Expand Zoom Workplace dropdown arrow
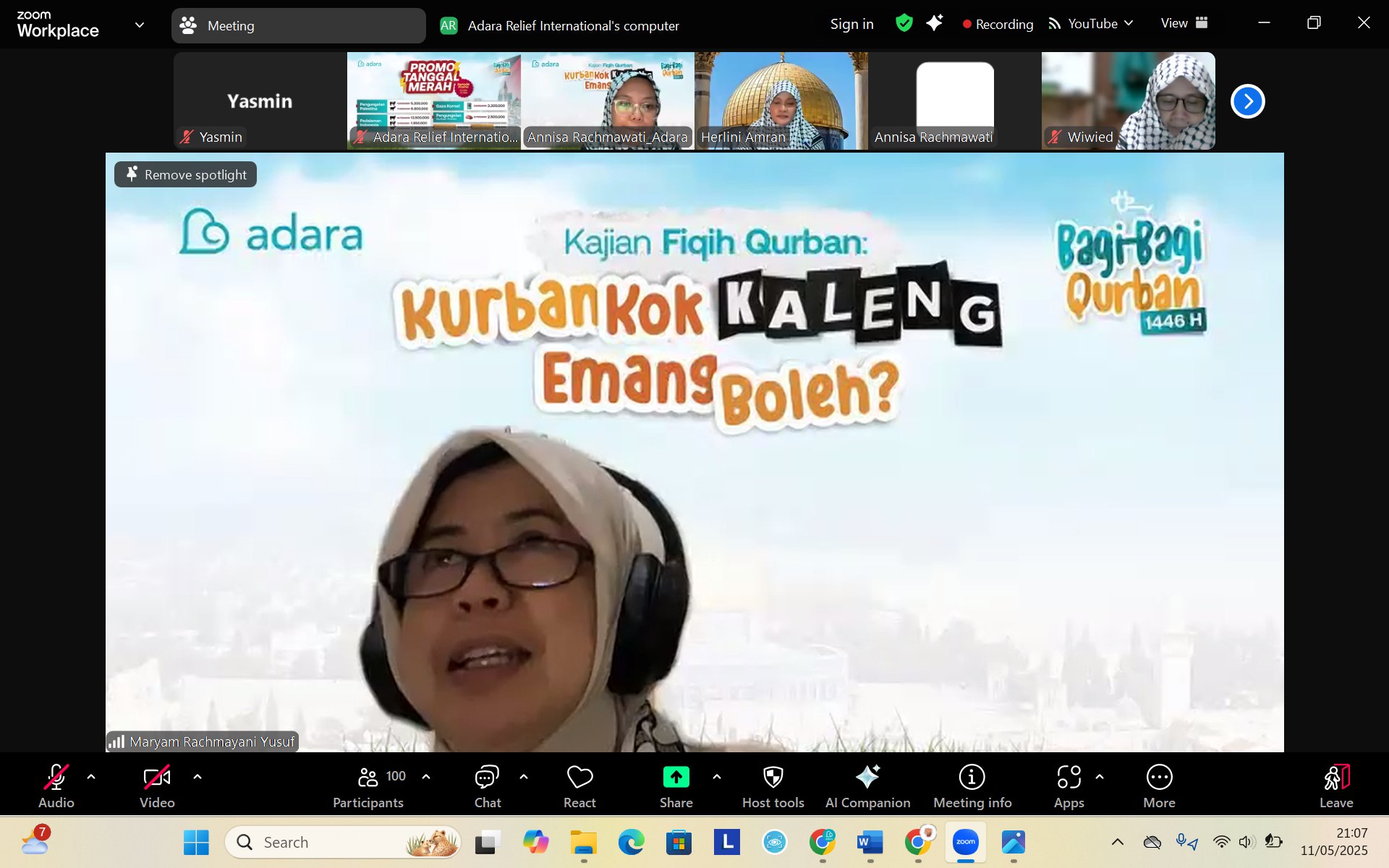Viewport: 1389px width, 868px height. pos(140,25)
